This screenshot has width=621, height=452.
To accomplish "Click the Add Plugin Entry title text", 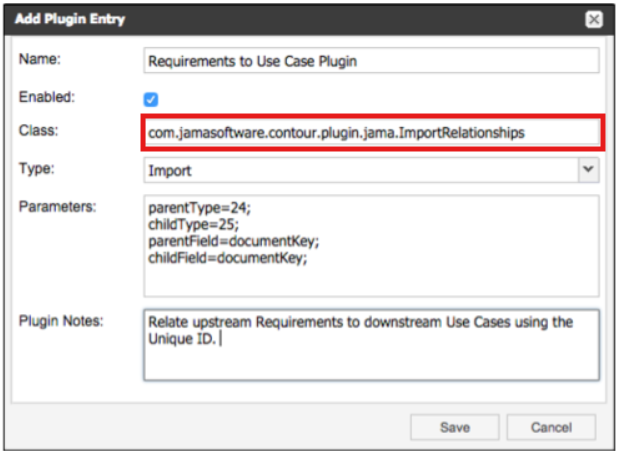I will [70, 19].
